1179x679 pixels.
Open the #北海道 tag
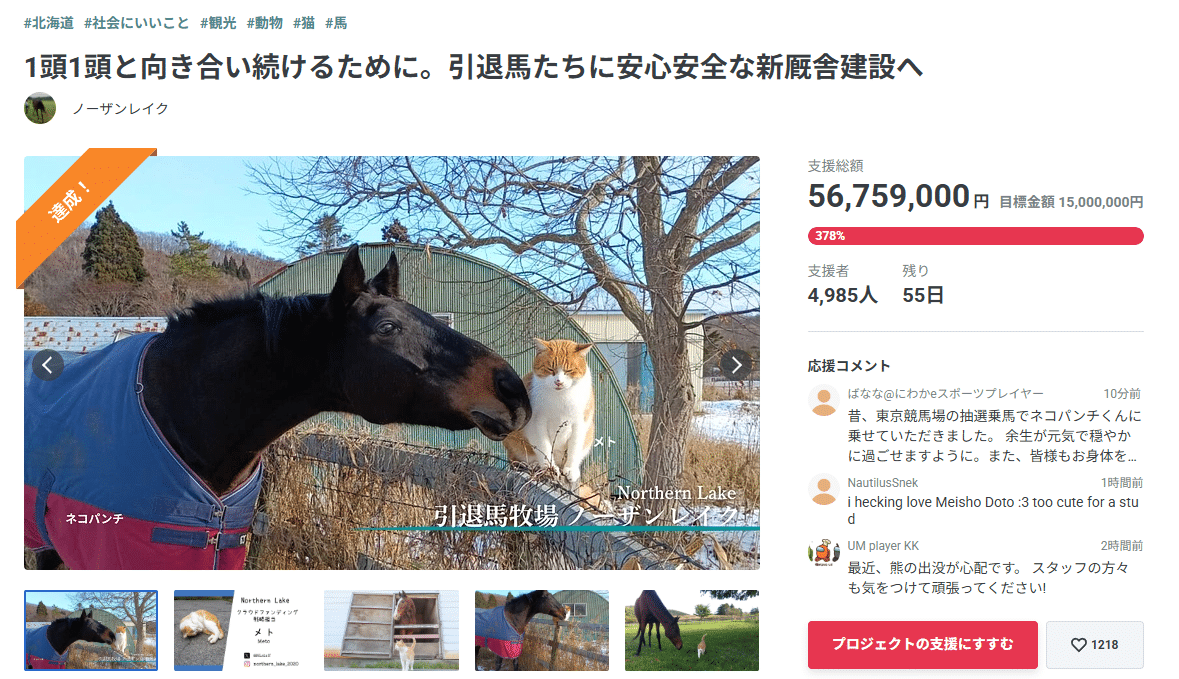click(x=49, y=23)
